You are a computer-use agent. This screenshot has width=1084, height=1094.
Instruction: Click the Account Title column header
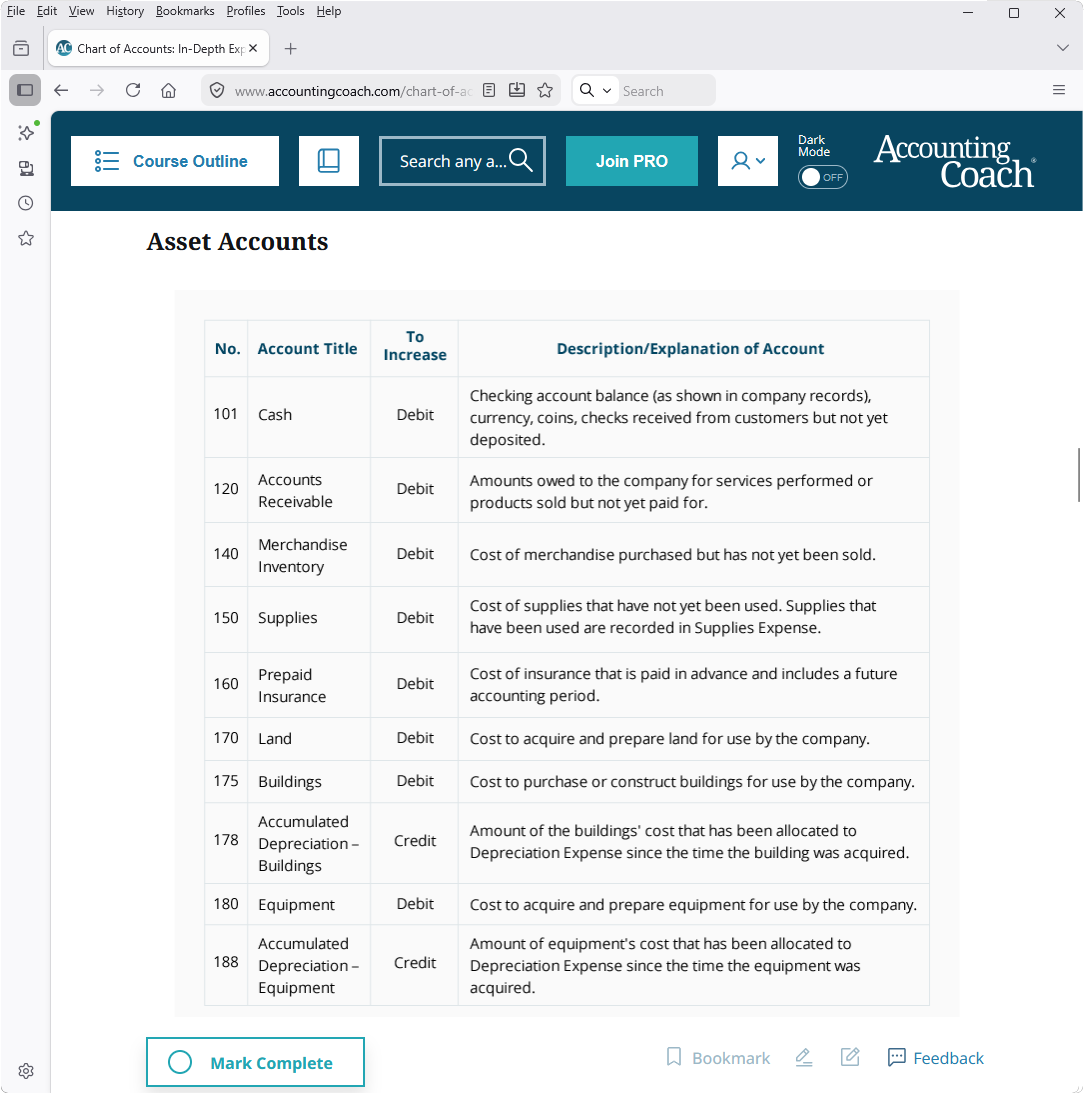tap(308, 349)
